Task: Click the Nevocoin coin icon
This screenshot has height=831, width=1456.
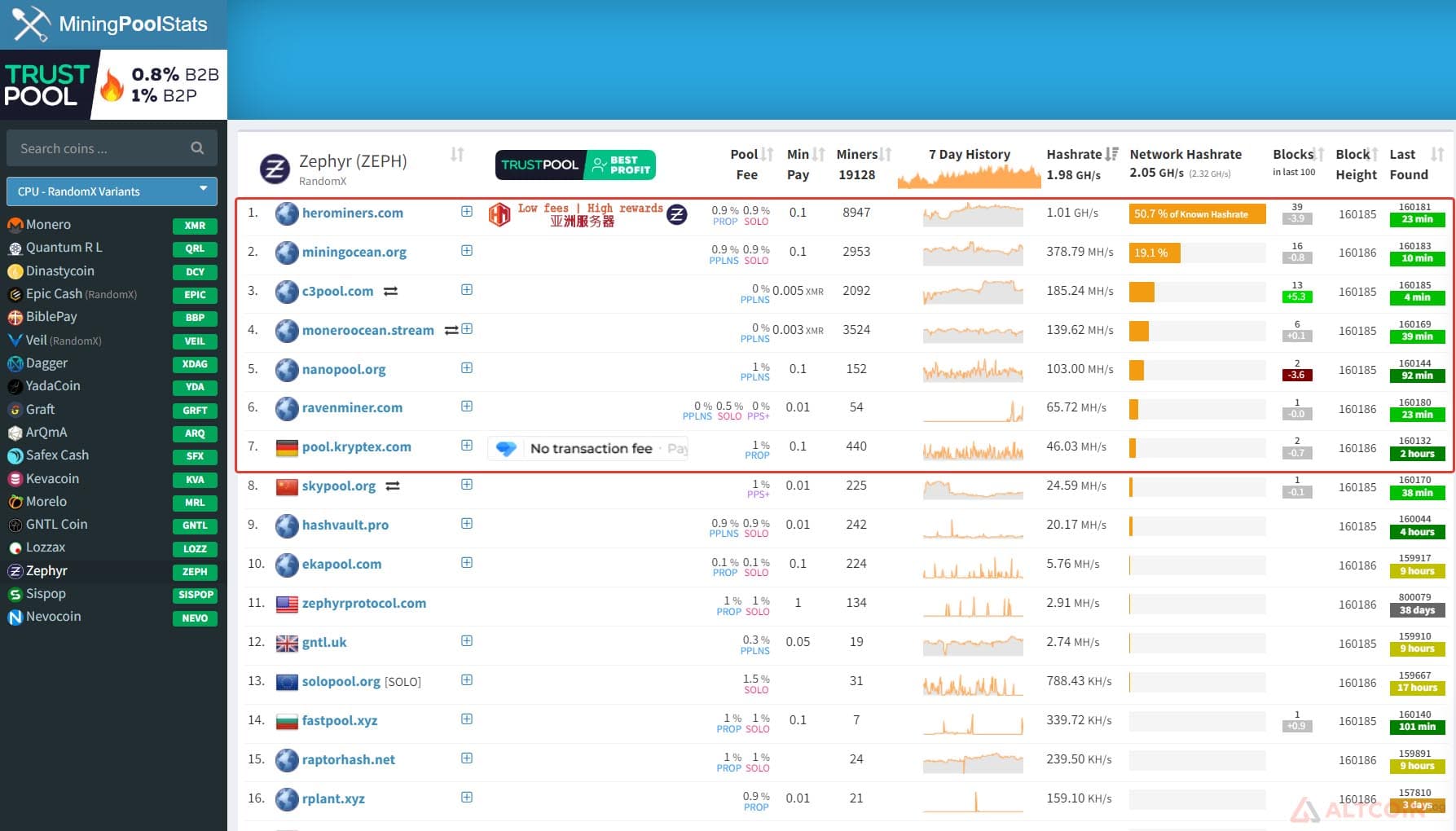Action: tap(15, 617)
